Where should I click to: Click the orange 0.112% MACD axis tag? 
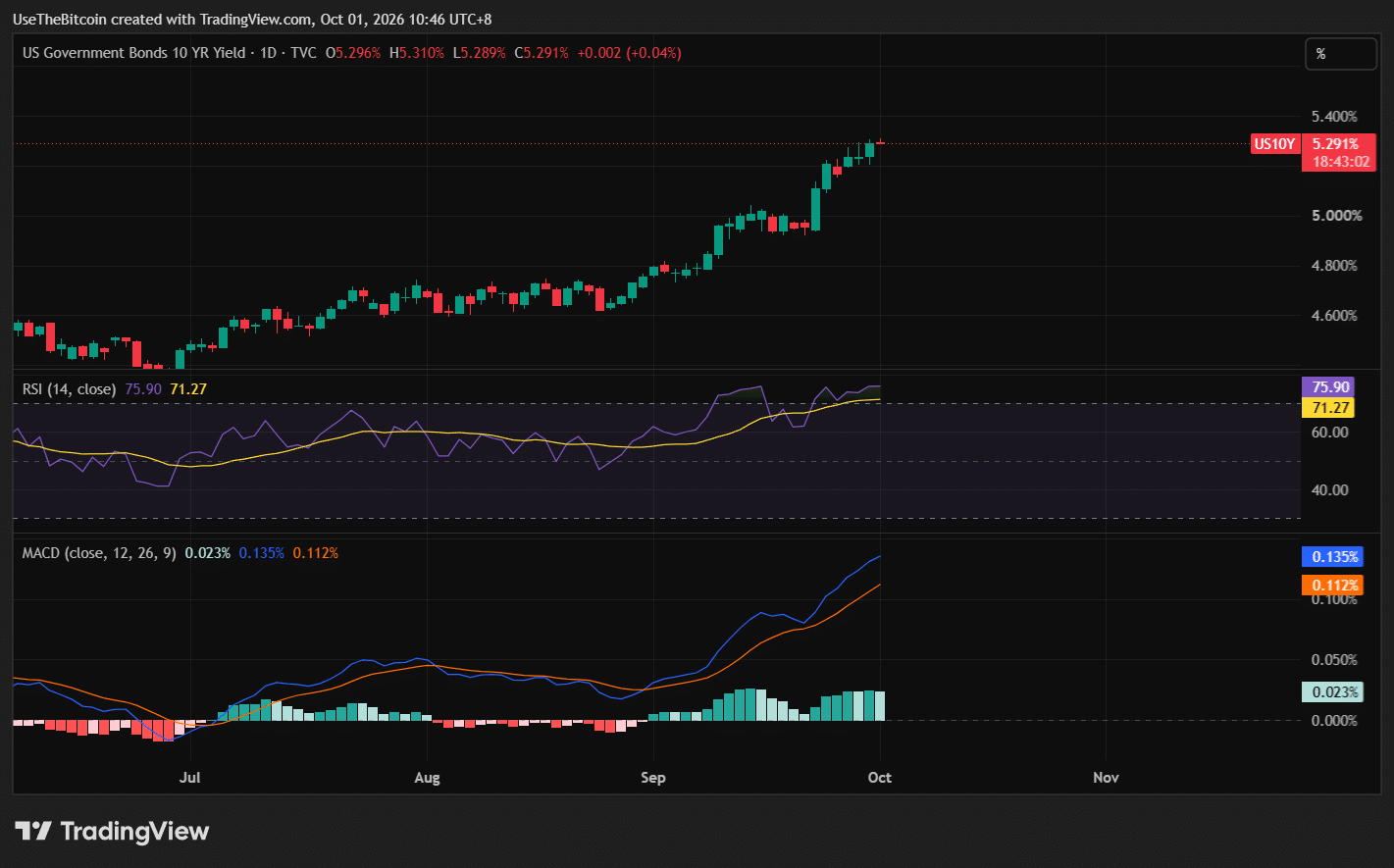1332,586
